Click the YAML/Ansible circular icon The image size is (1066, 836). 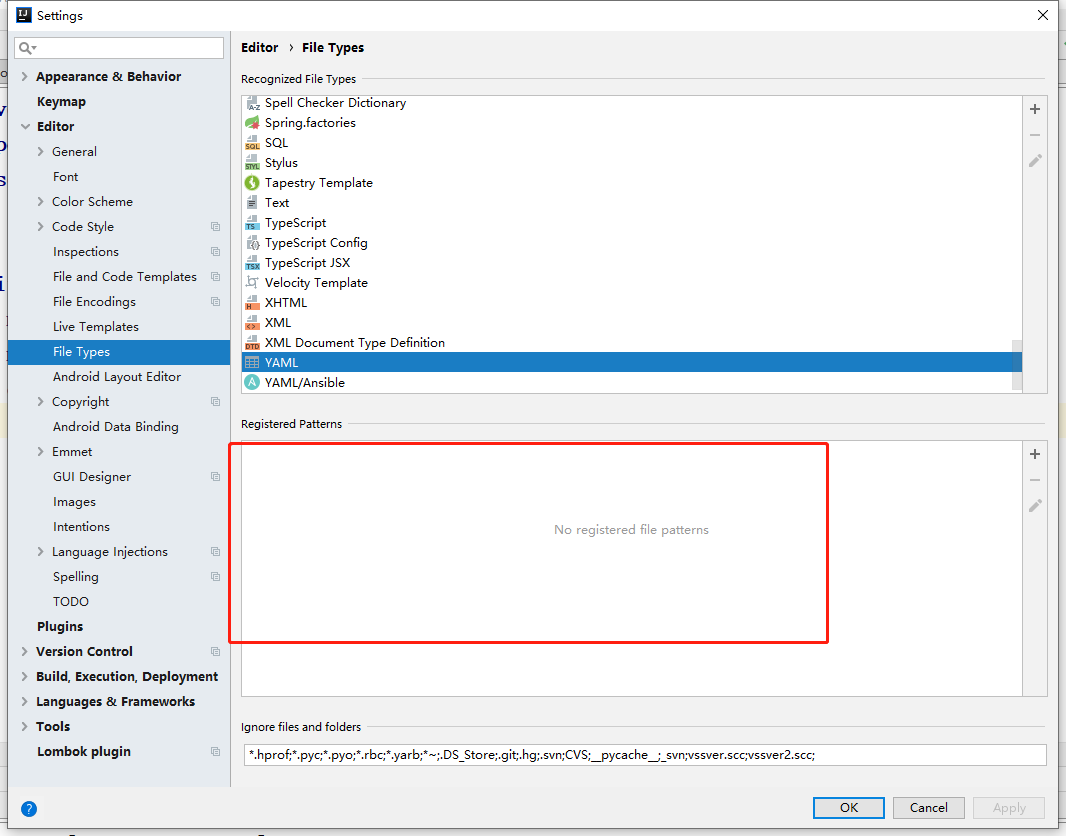(252, 383)
